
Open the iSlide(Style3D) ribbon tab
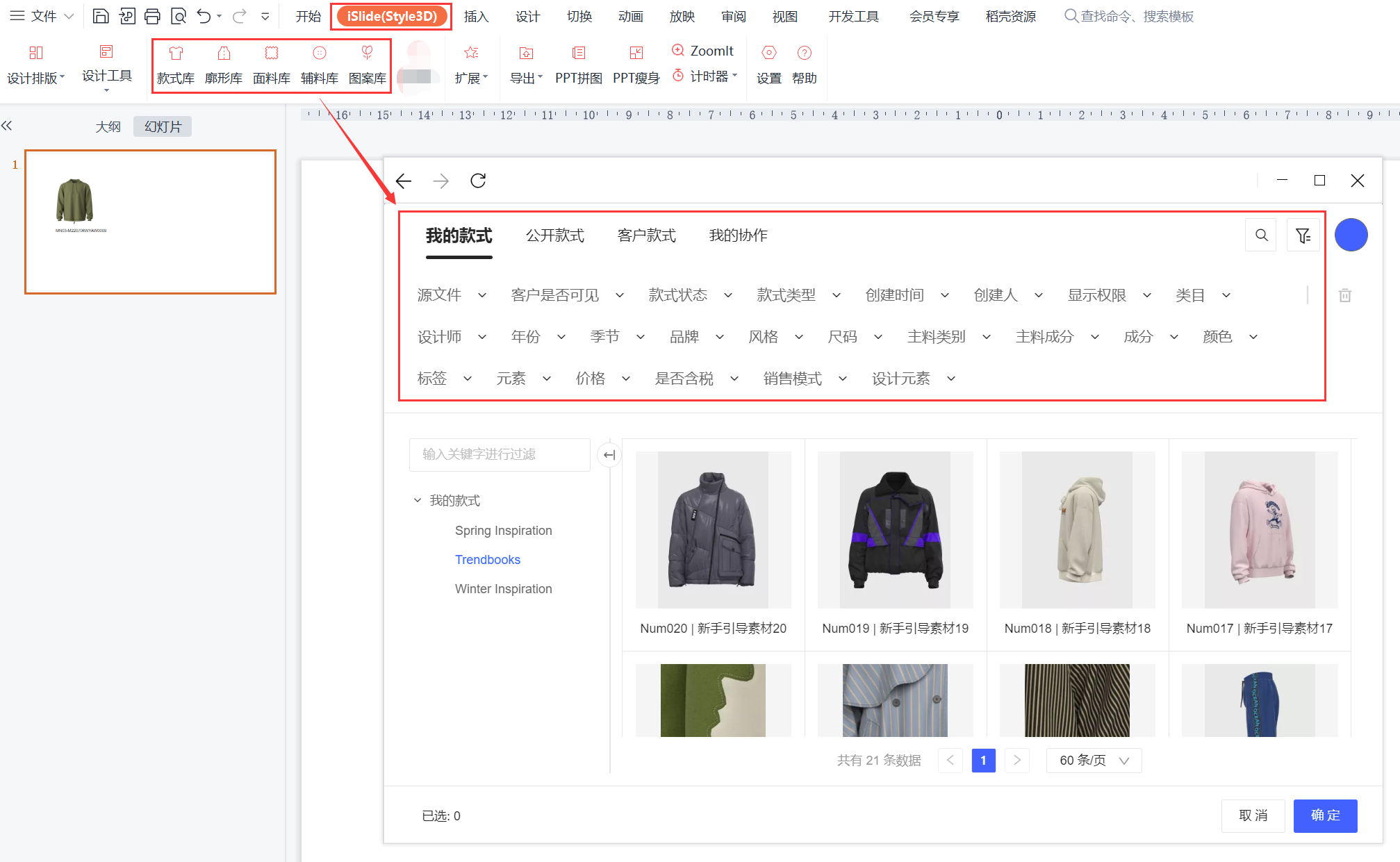[x=391, y=17]
